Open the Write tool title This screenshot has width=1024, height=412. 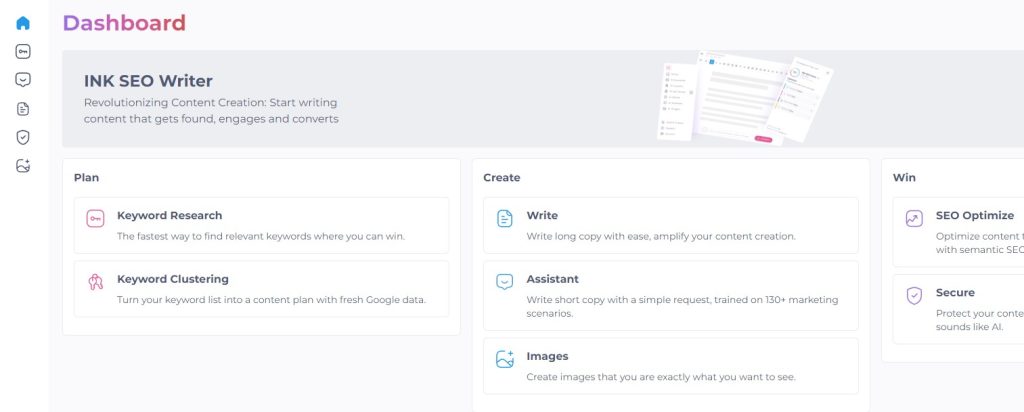point(542,215)
